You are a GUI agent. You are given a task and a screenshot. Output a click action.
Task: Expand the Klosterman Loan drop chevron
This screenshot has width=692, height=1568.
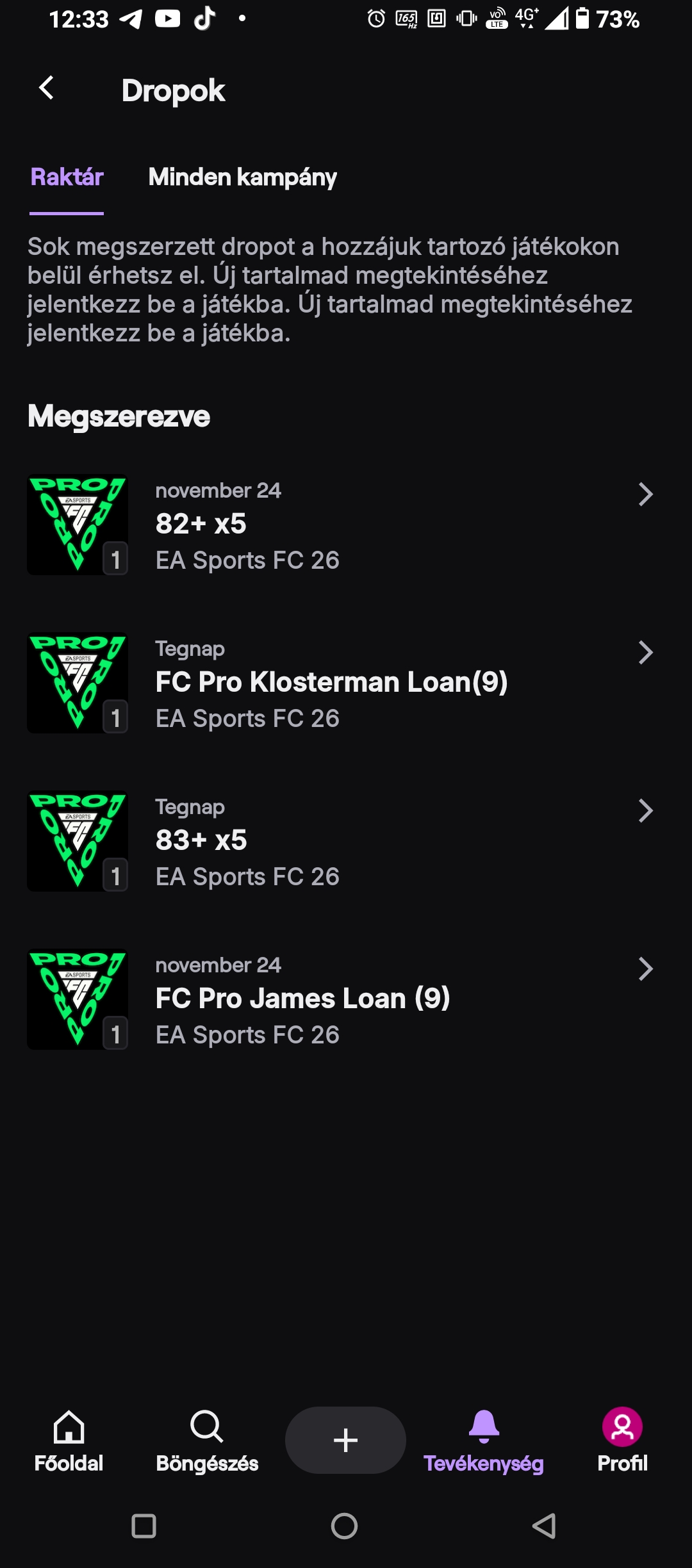click(x=645, y=653)
